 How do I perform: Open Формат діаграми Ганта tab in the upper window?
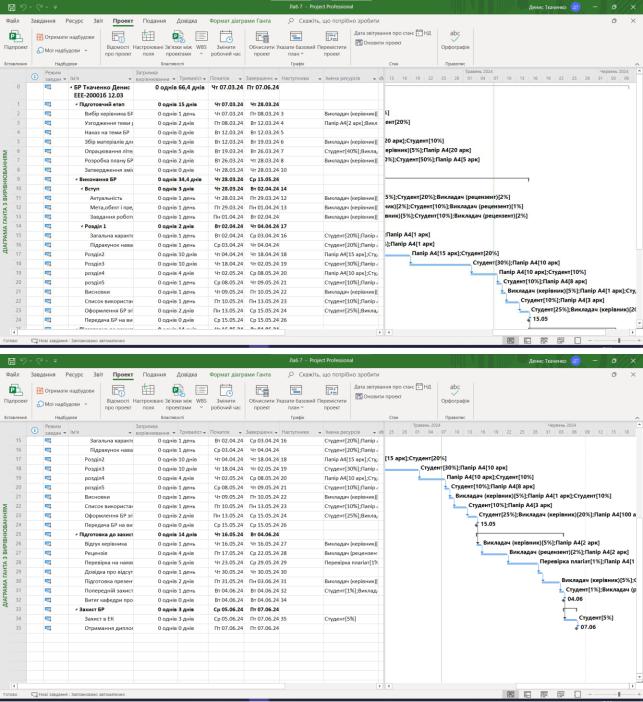tap(240, 21)
